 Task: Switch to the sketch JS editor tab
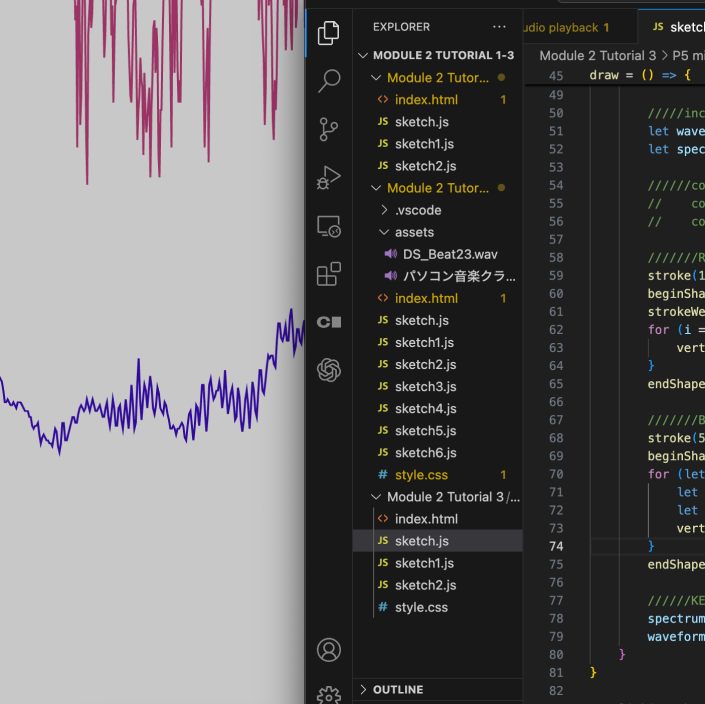coord(672,27)
